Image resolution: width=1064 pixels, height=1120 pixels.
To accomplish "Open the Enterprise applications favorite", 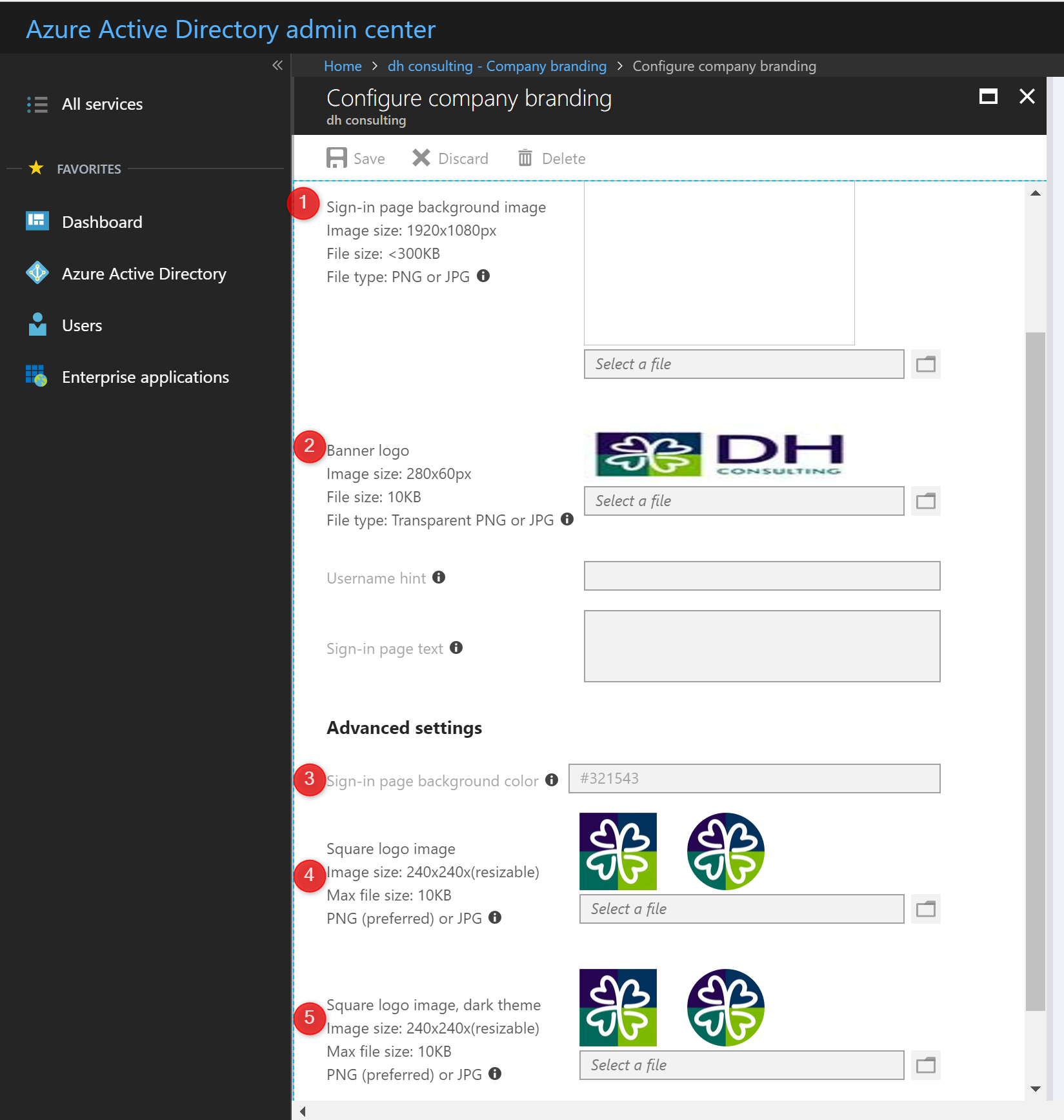I will [145, 377].
